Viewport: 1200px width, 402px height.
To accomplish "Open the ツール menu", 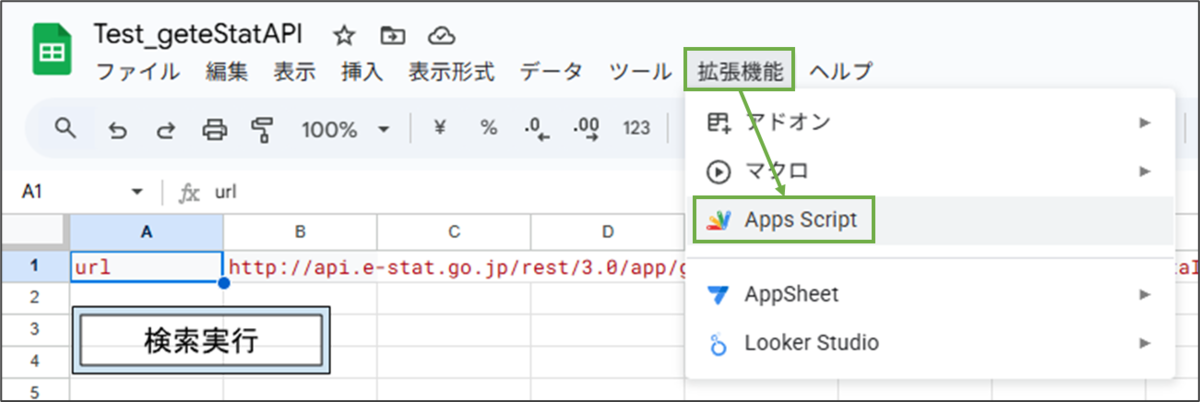I will click(x=640, y=71).
